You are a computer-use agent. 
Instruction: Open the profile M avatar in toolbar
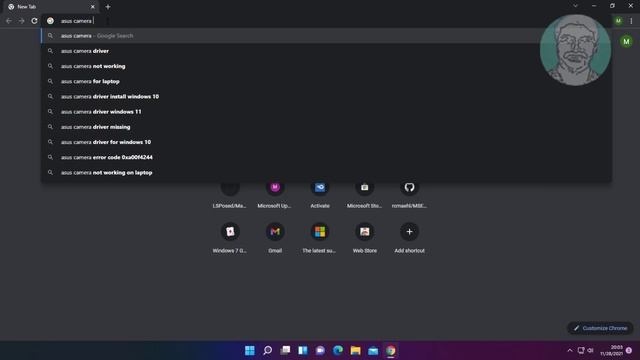click(x=618, y=21)
